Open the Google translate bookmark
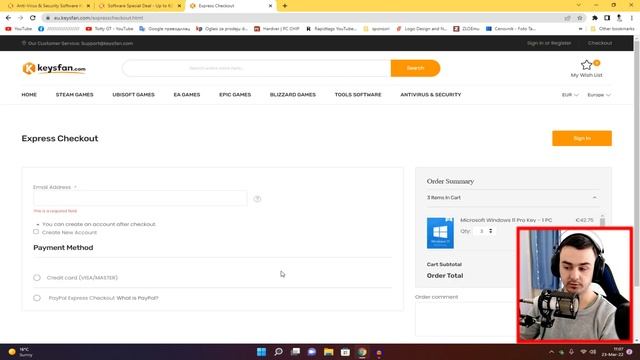Screen dimensions: 640x360 pyautogui.click(x=164, y=29)
